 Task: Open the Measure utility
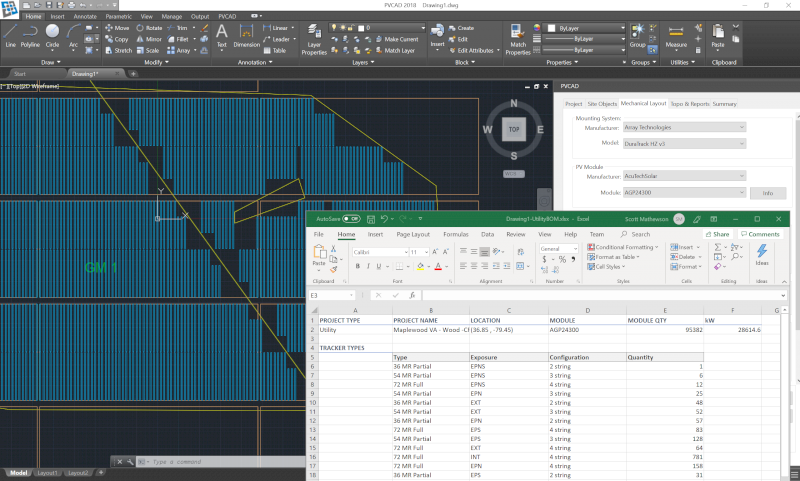coord(676,34)
